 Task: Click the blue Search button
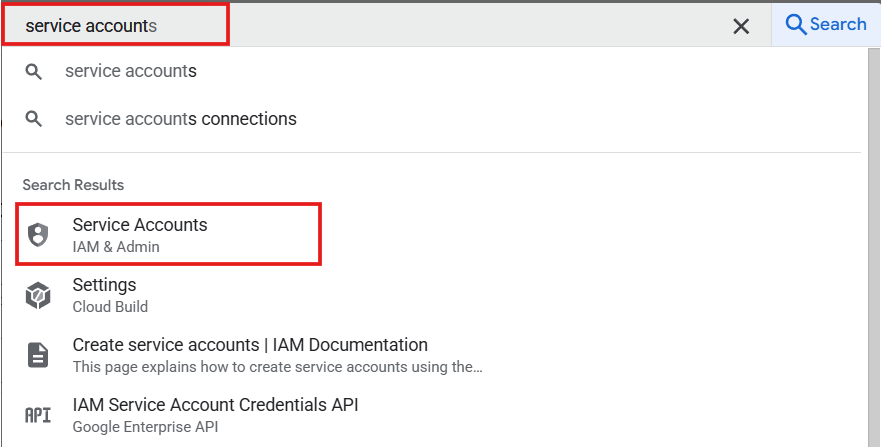[x=826, y=24]
